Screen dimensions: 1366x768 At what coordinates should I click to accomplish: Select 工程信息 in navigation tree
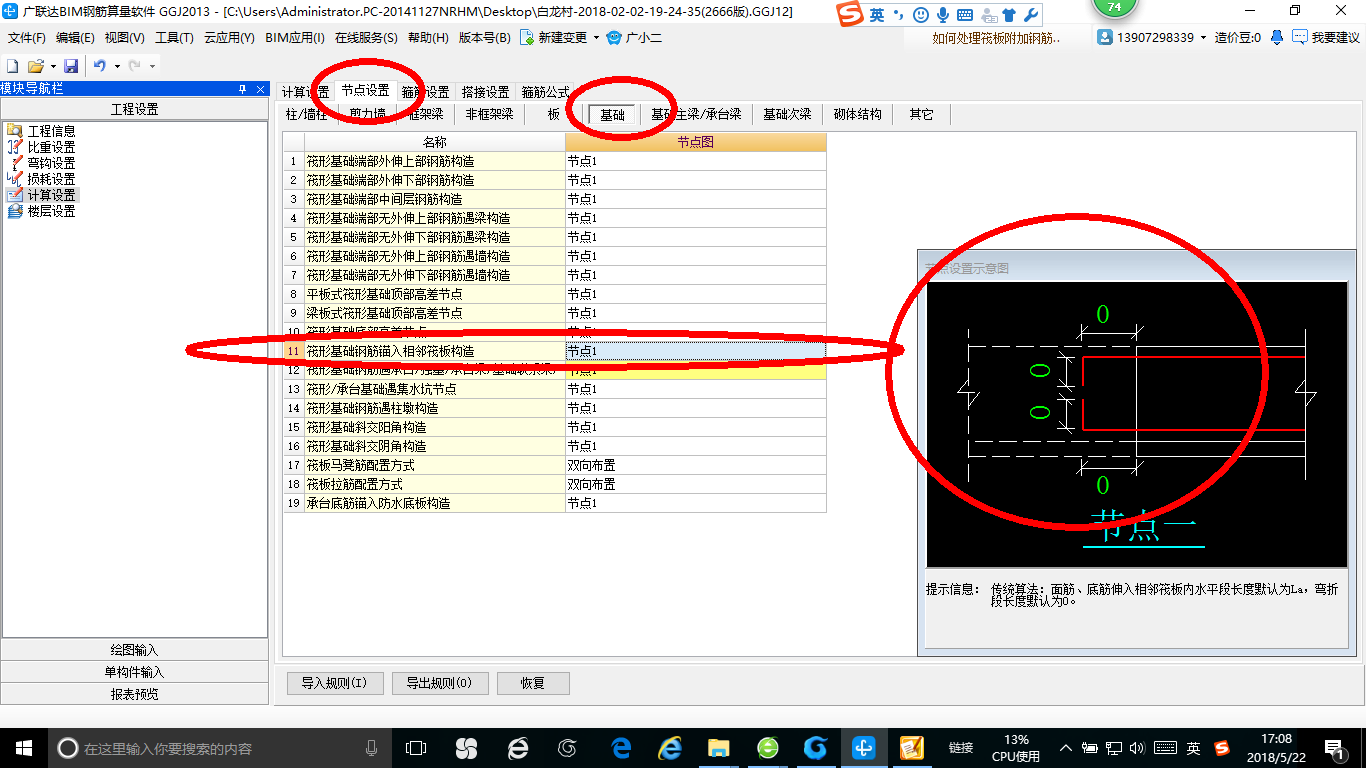coord(51,131)
